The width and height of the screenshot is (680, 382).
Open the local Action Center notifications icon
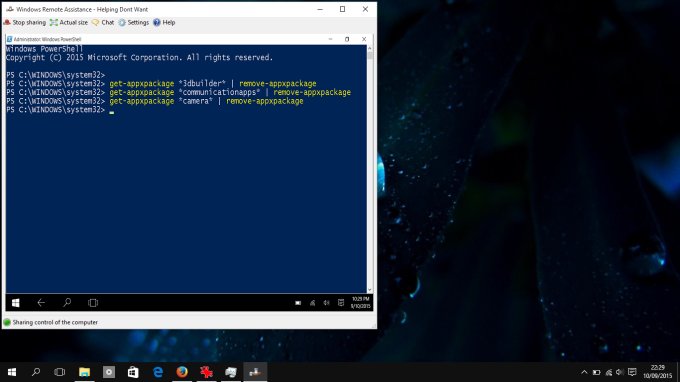pyautogui.click(x=632, y=372)
